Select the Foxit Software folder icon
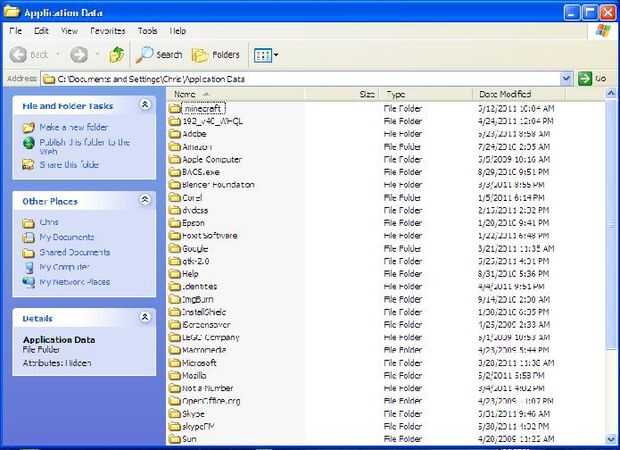Viewport: 620px width, 450px height. point(175,236)
